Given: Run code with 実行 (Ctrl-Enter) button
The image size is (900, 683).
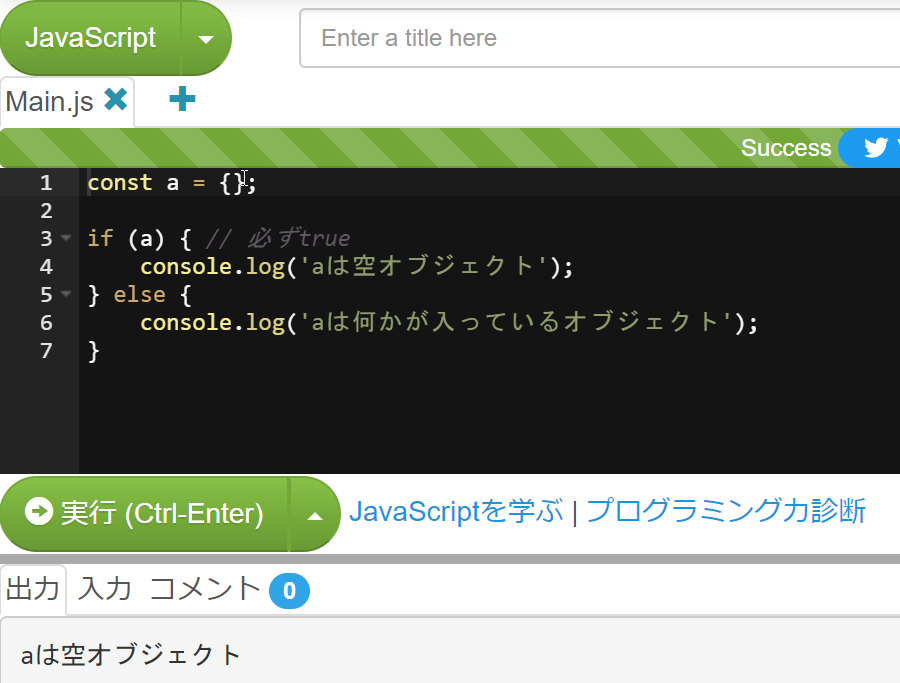Looking at the screenshot, I should click(144, 513).
